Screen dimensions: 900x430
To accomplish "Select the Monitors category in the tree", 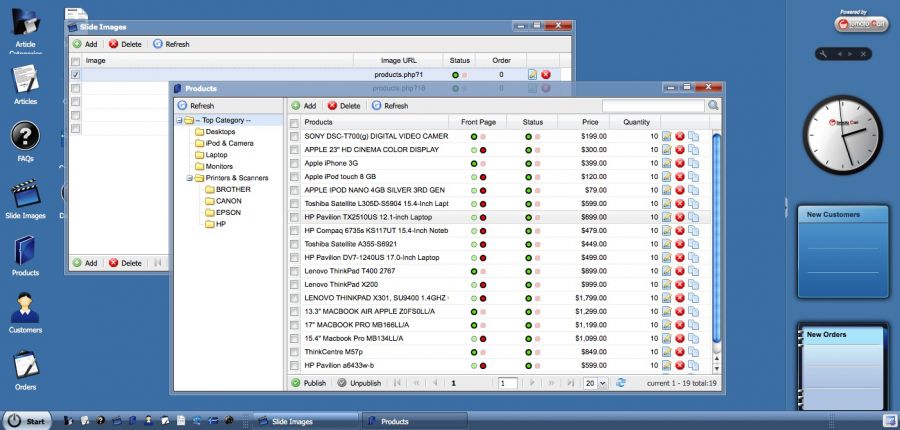I will 214,166.
